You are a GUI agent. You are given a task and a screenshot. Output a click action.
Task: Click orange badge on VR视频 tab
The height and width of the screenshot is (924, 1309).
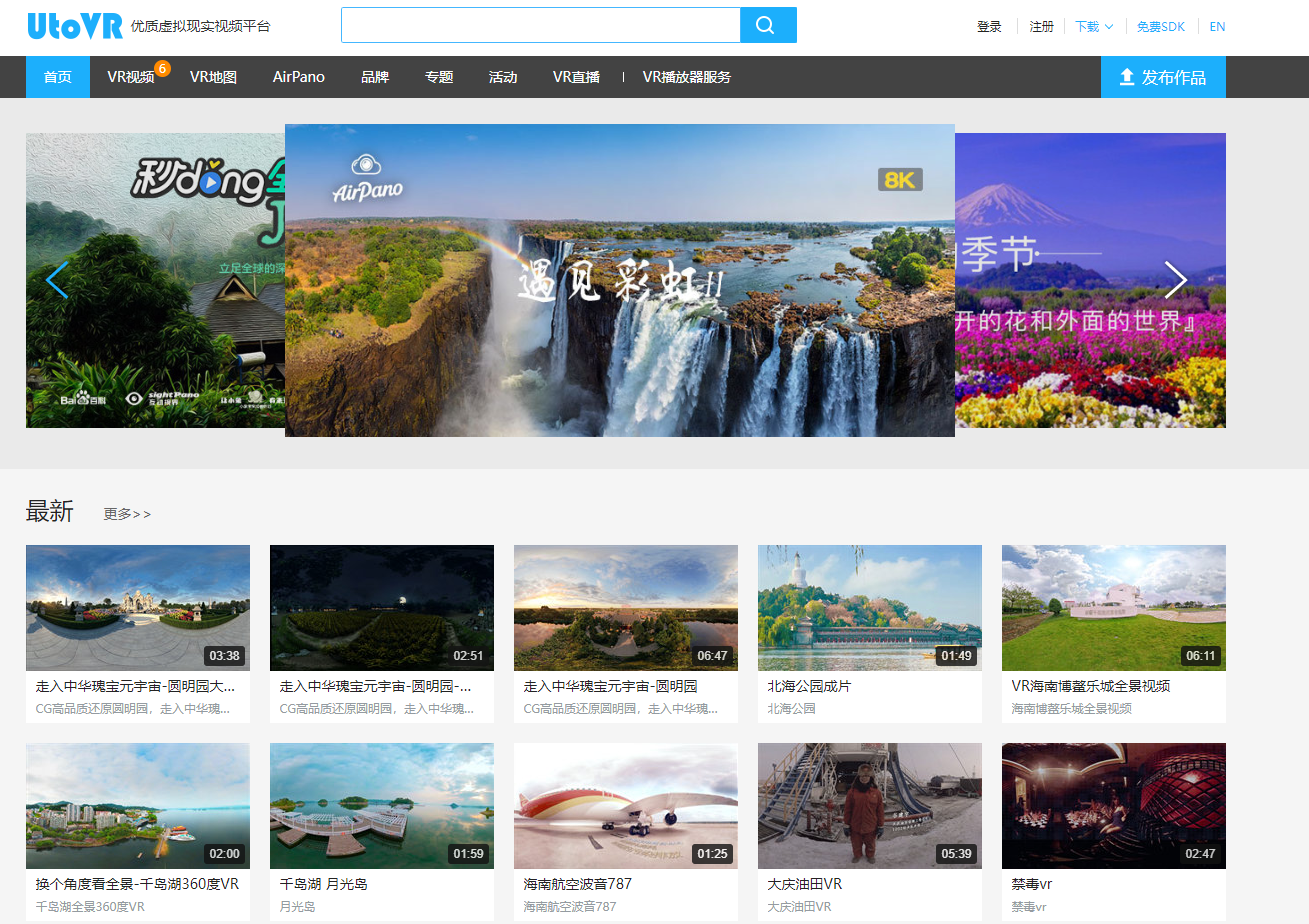pos(162,68)
